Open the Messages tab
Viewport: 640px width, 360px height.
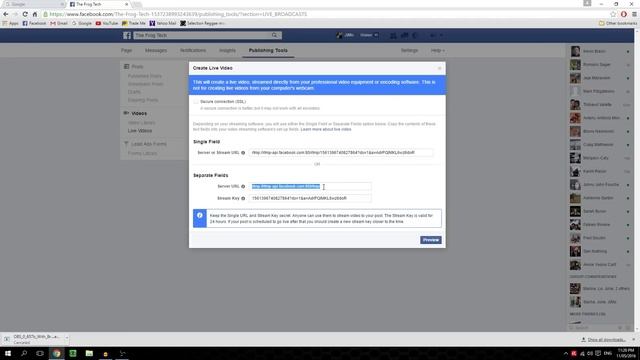coord(156,51)
